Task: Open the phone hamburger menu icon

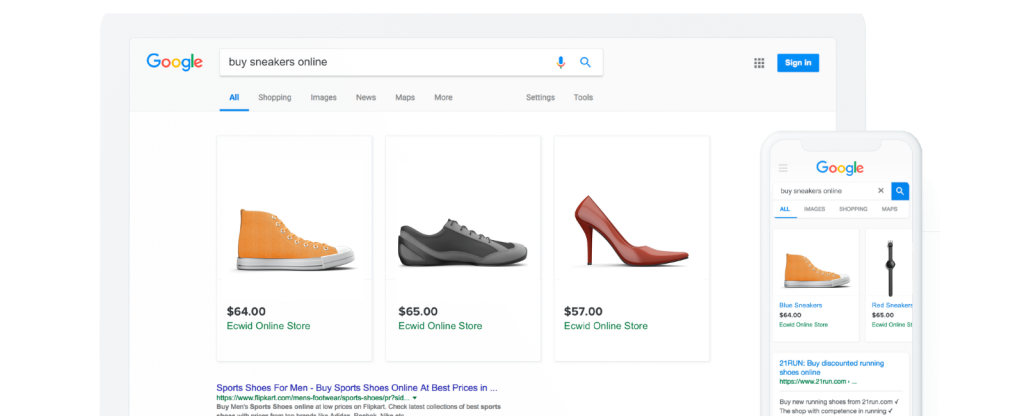Action: (783, 168)
